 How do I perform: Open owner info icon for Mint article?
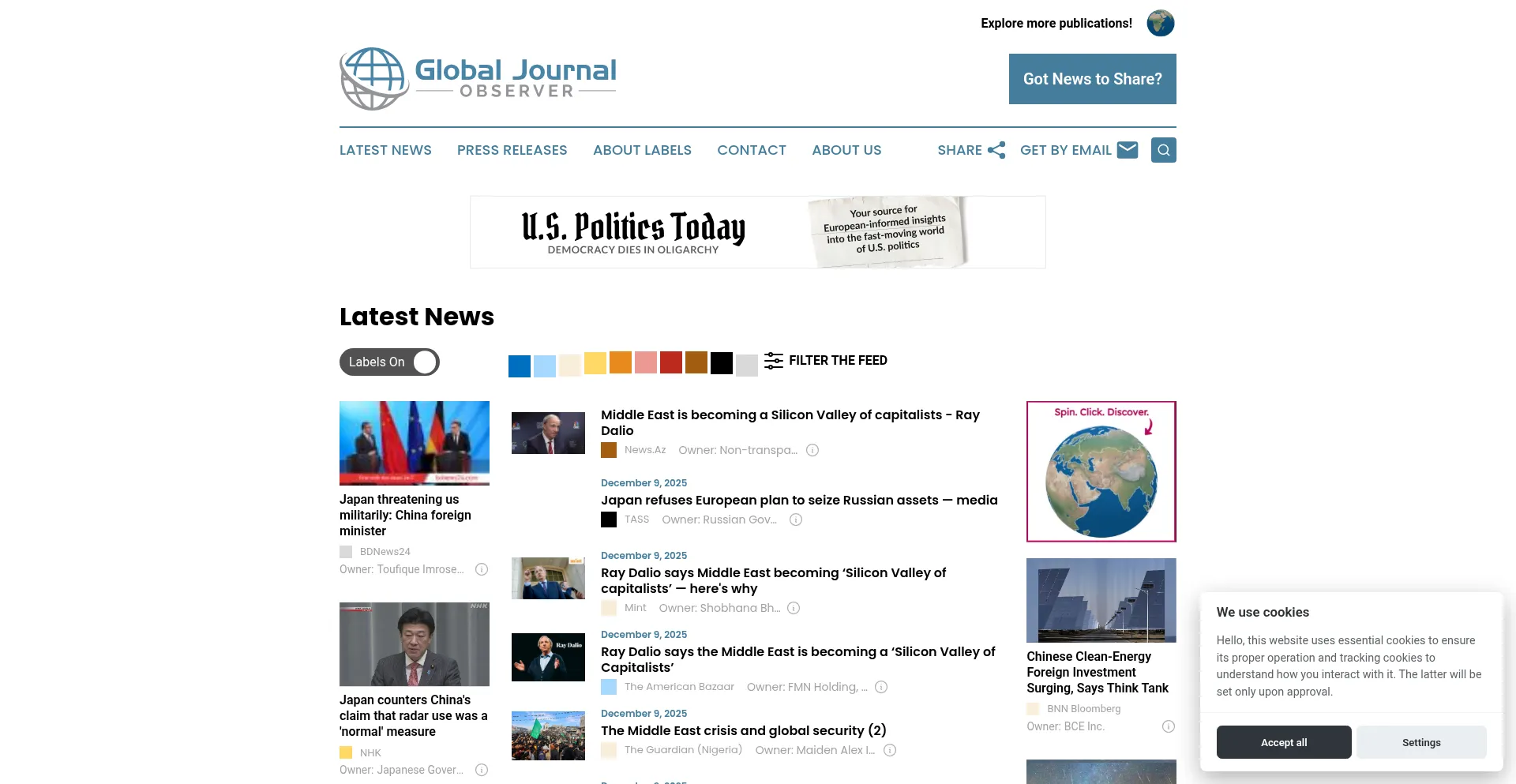click(x=794, y=608)
